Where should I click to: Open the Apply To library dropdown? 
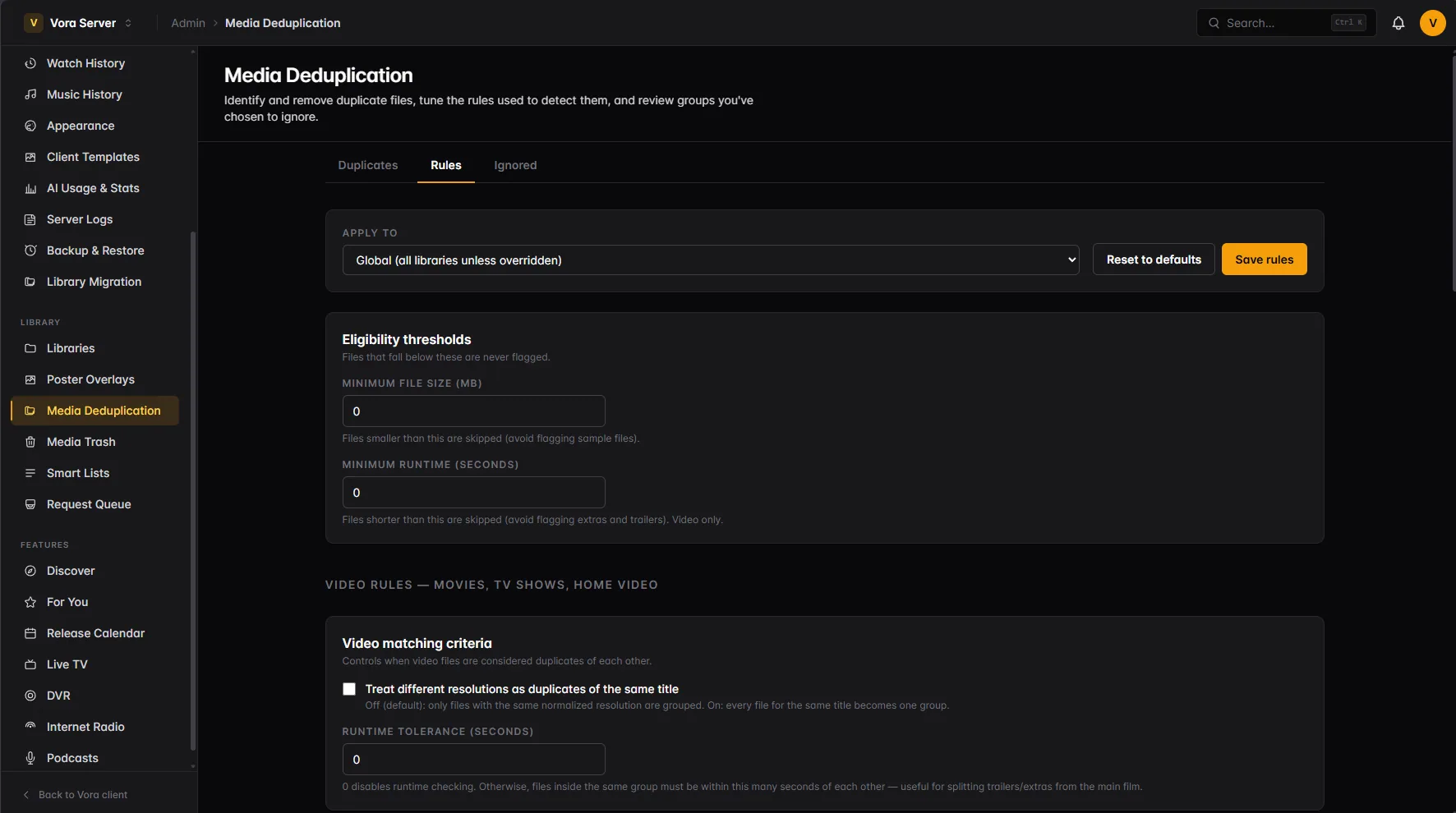(x=711, y=260)
